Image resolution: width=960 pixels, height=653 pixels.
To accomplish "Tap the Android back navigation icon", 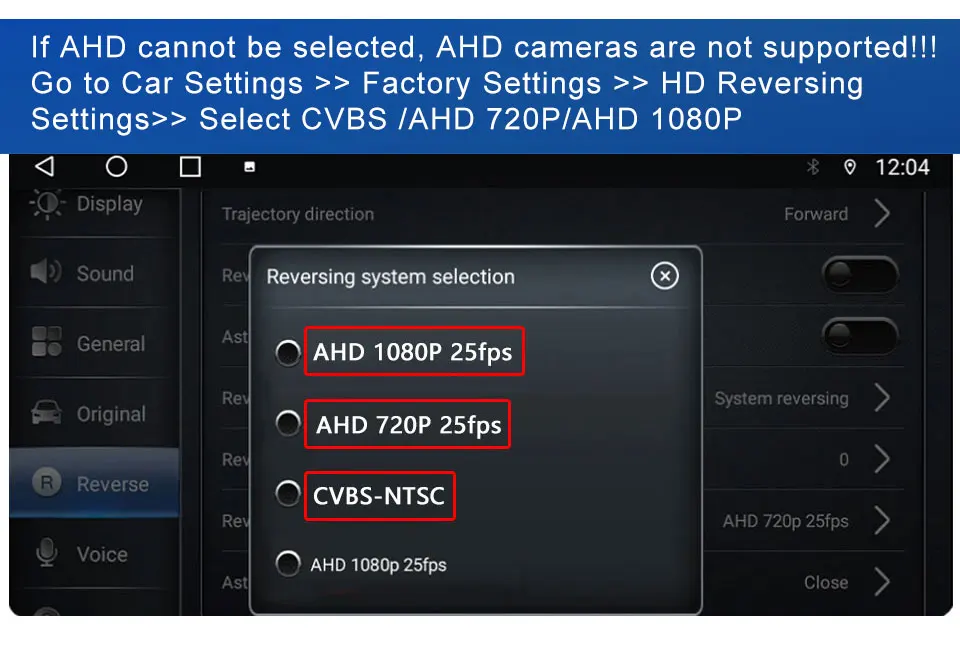I will pyautogui.click(x=45, y=166).
